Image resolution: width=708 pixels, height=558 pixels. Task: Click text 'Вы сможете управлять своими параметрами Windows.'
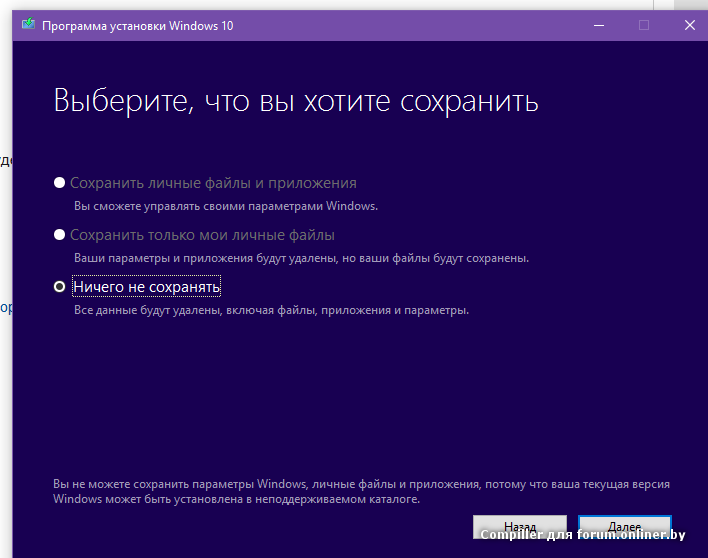click(226, 206)
